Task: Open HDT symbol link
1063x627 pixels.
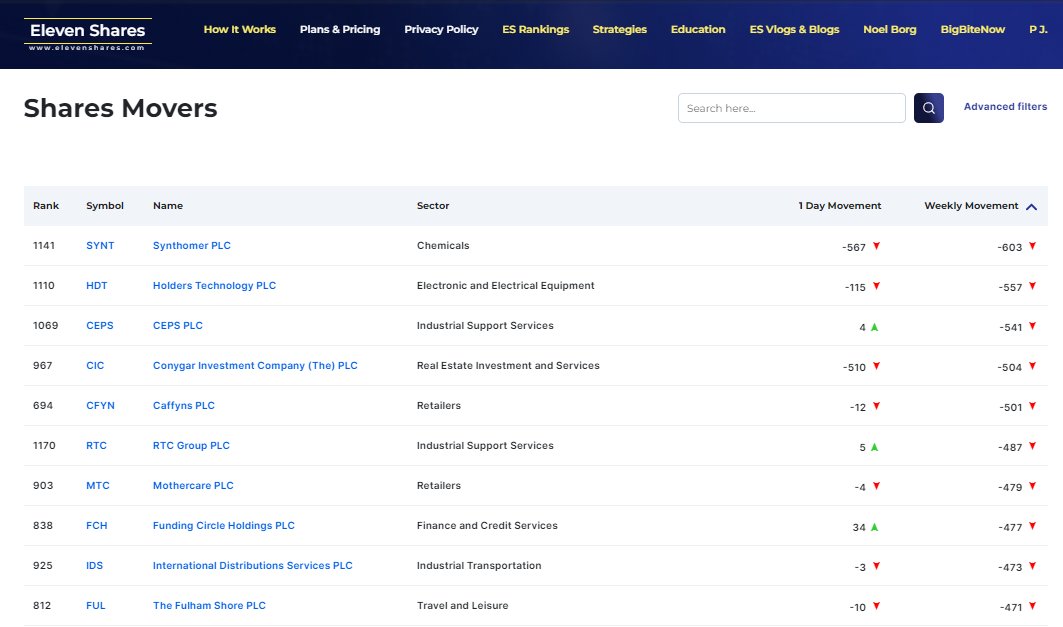Action: tap(96, 285)
